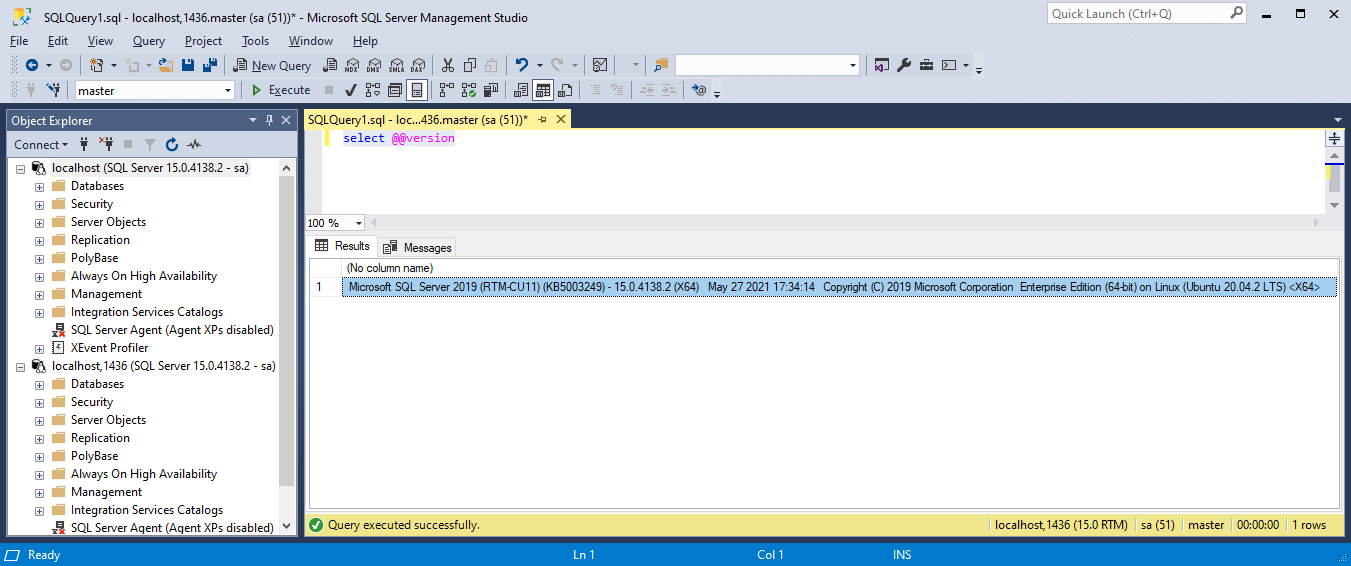The width and height of the screenshot is (1351, 566).
Task: Toggle auto-hide pin on Object Explorer
Action: click(269, 120)
